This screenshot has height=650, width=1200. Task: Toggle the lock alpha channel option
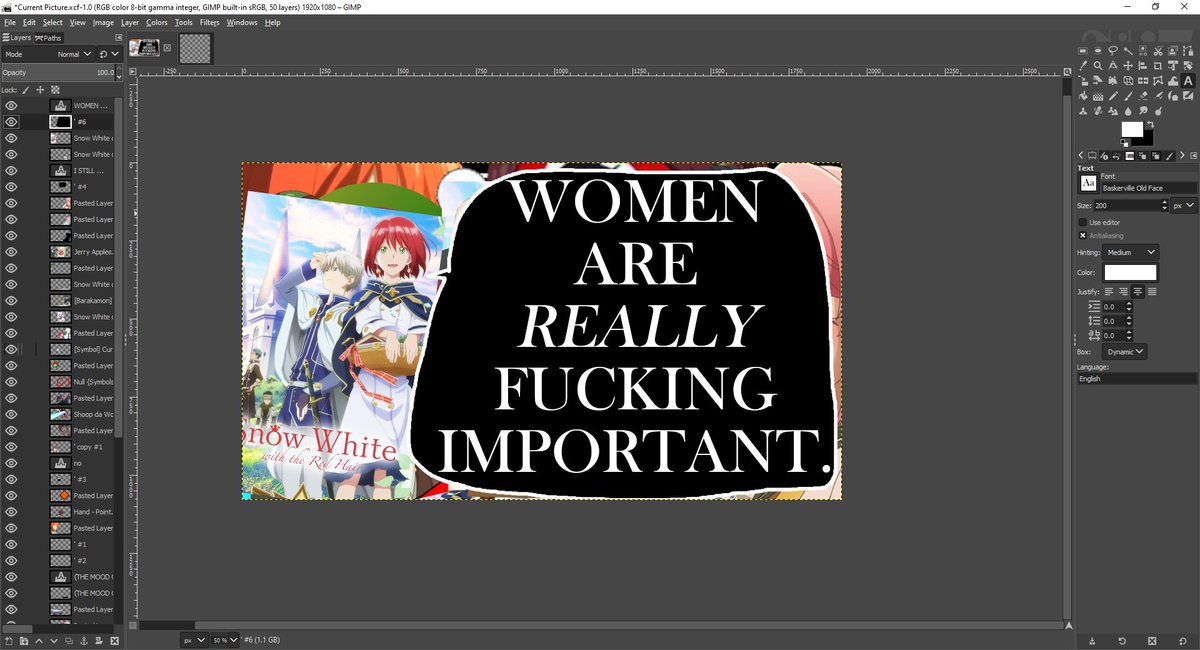click(x=55, y=89)
